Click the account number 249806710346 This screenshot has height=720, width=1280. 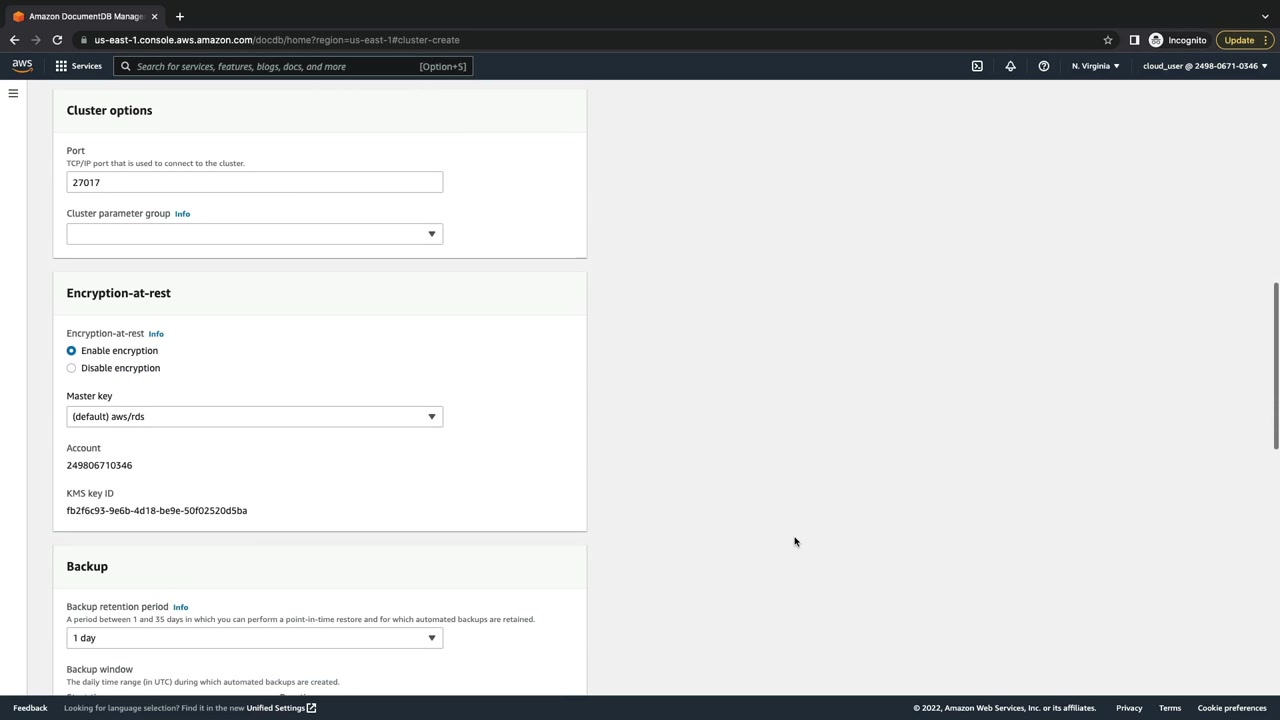pos(99,466)
